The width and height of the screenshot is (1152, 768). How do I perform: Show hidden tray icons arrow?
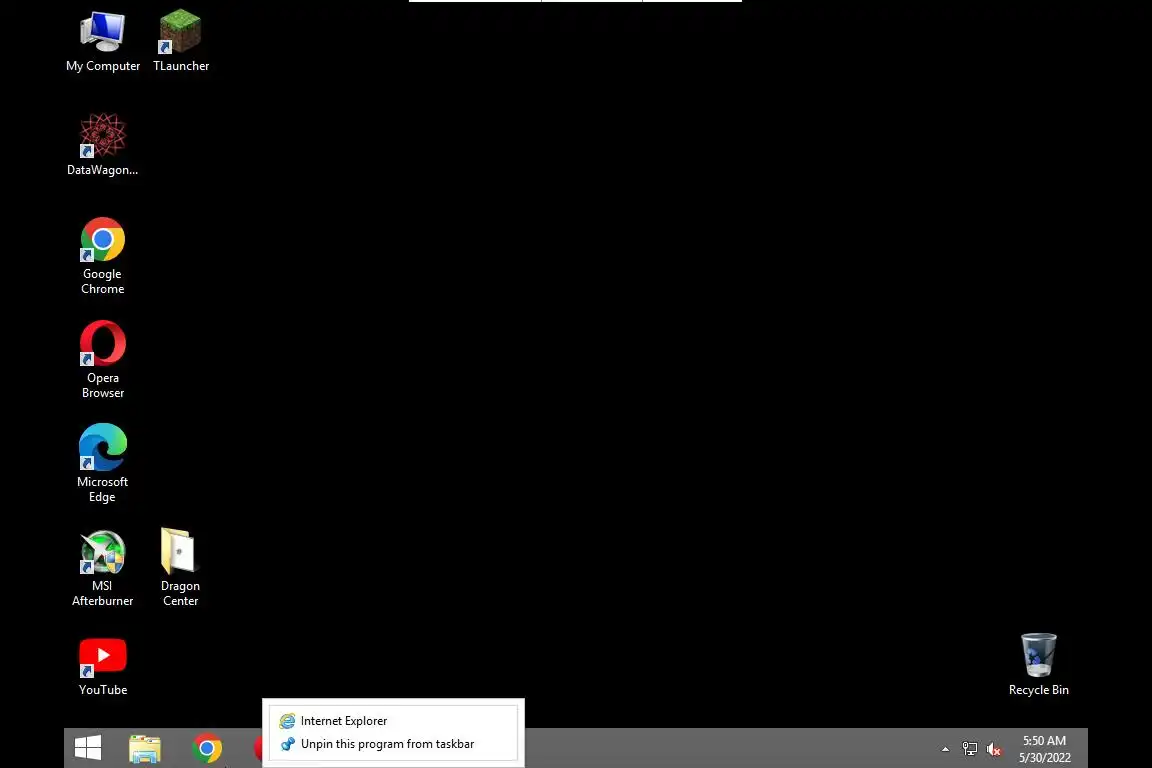coord(946,749)
